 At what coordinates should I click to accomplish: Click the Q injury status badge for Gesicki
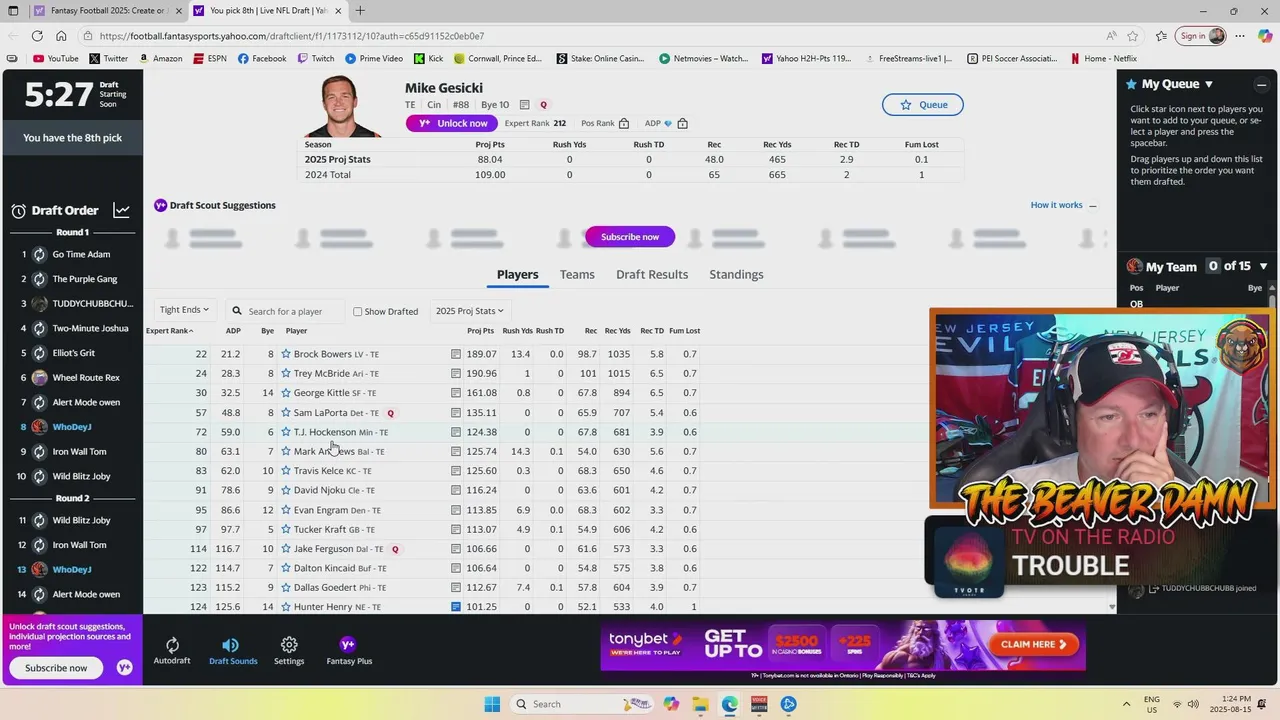(x=544, y=105)
